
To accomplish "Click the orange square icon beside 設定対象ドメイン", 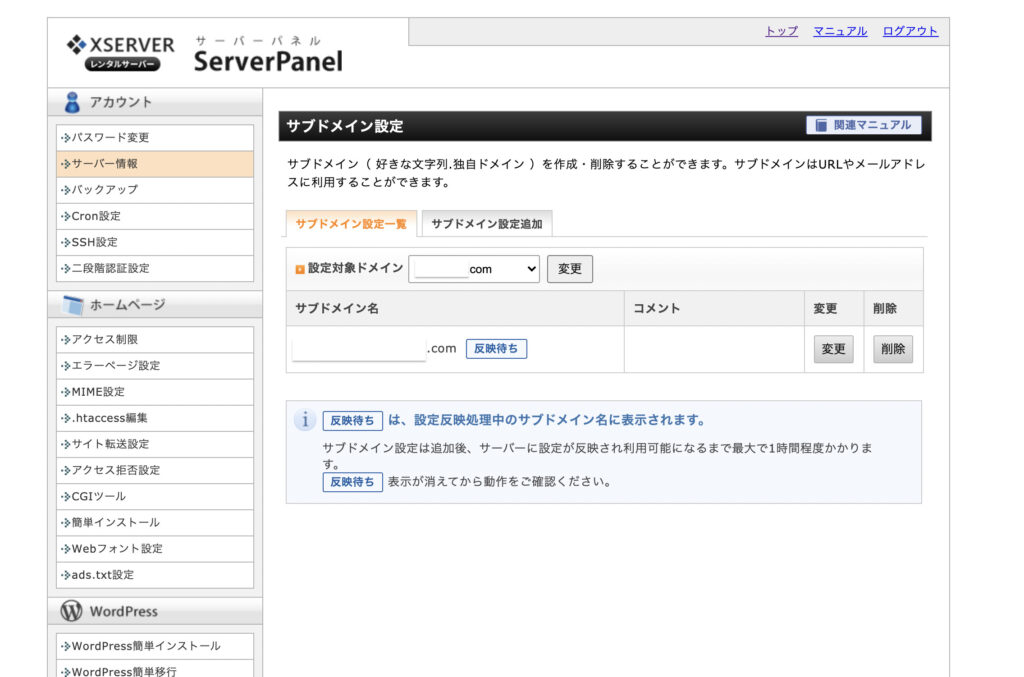I will coord(300,269).
